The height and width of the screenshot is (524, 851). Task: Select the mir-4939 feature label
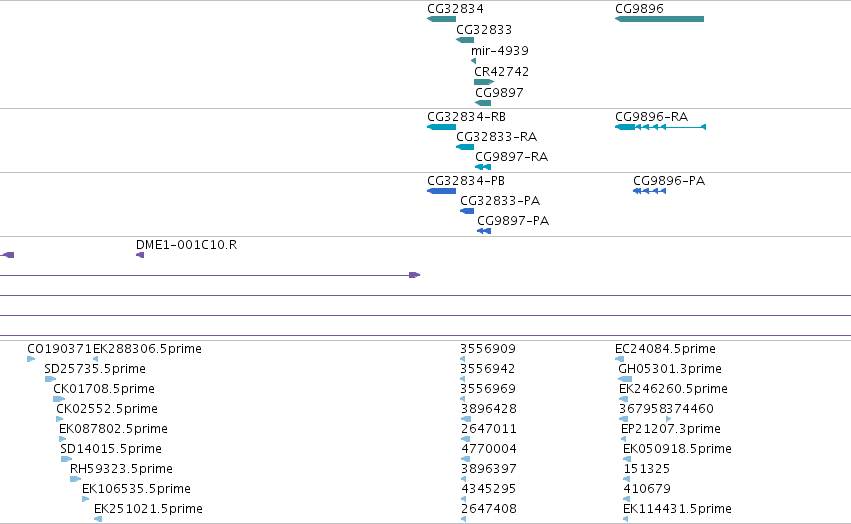499,50
